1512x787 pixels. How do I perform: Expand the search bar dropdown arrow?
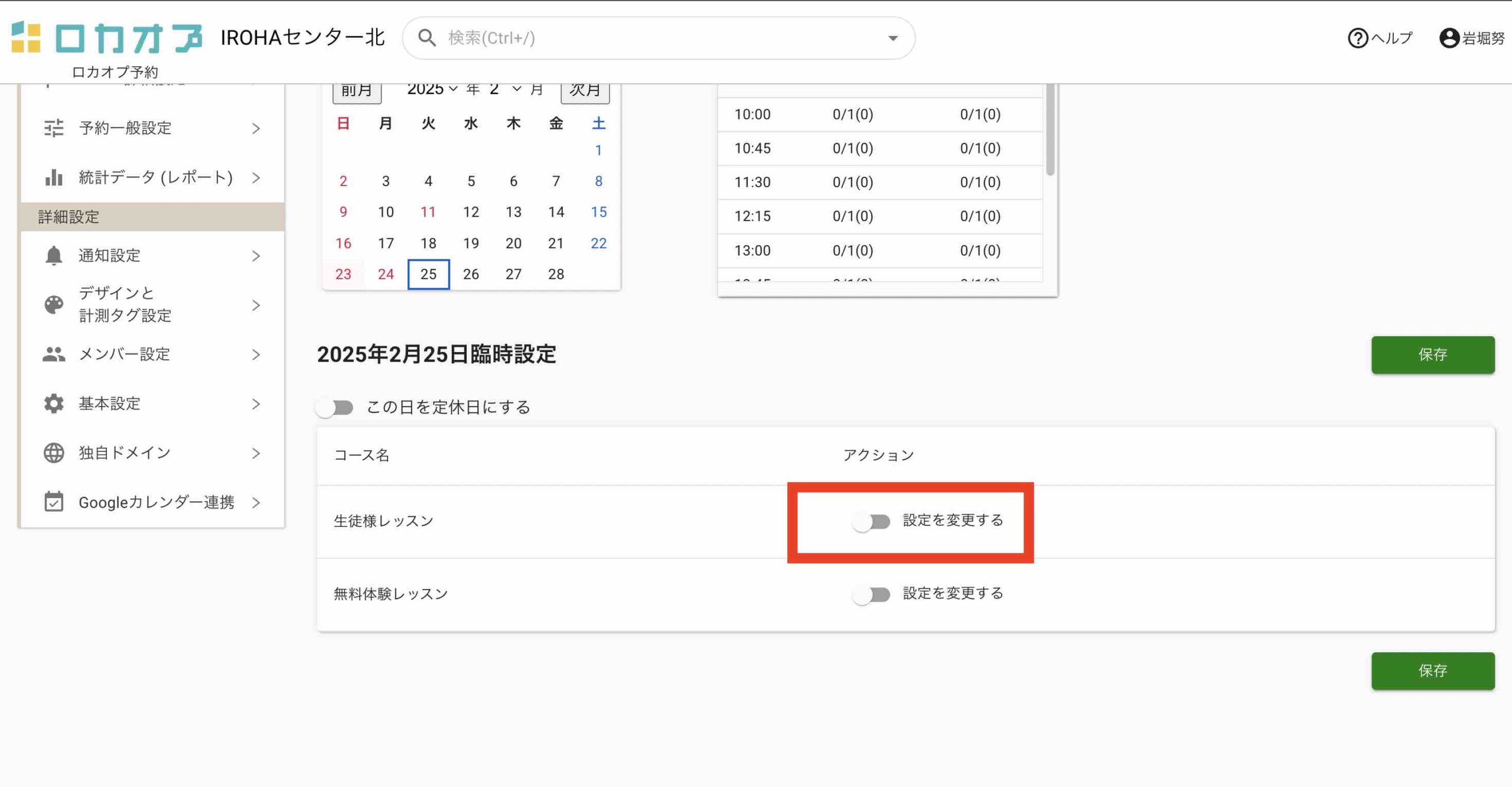(892, 38)
